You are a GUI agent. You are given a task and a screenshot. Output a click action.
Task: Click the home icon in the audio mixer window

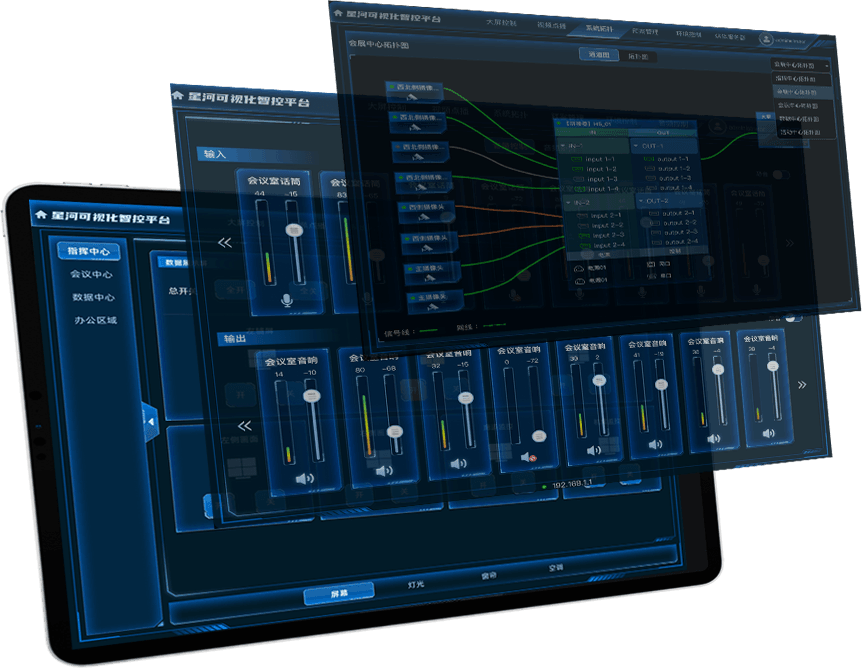click(x=177, y=96)
